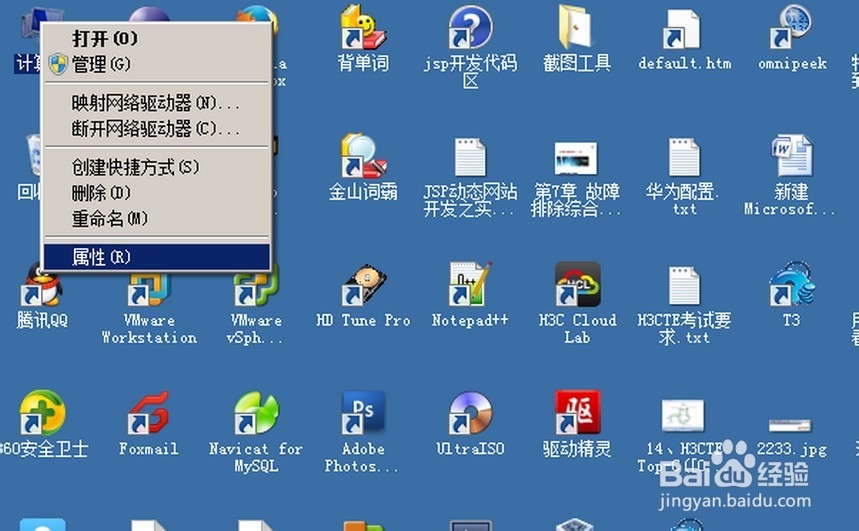Choose 打开(O) in the context menu
Image resolution: width=859 pixels, height=531 pixels.
pos(157,39)
